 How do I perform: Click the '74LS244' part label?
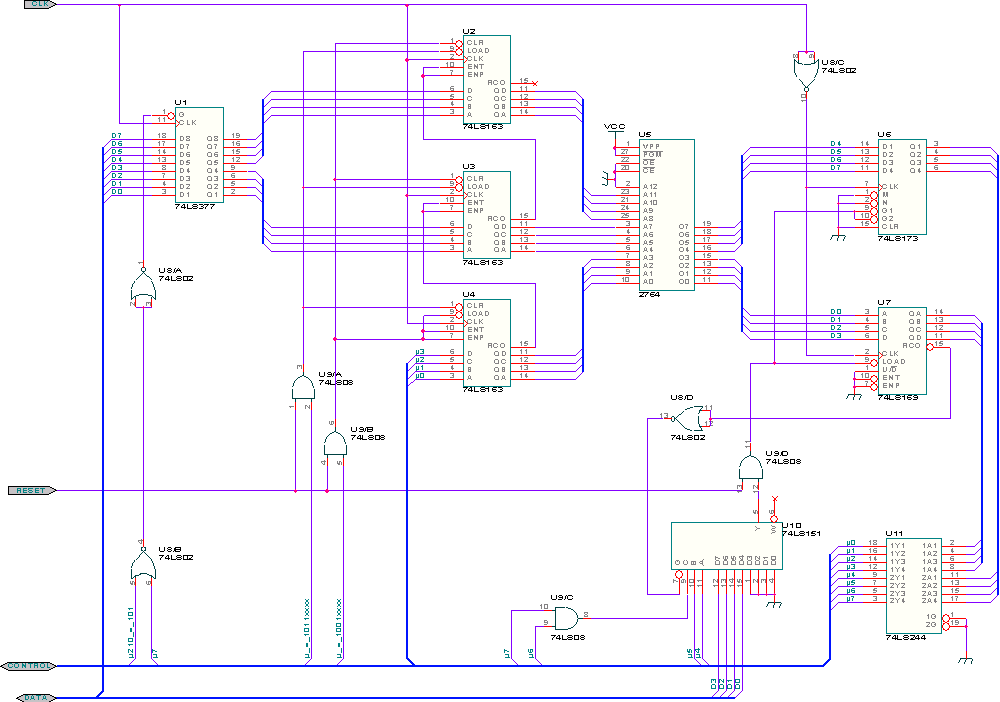906,637
